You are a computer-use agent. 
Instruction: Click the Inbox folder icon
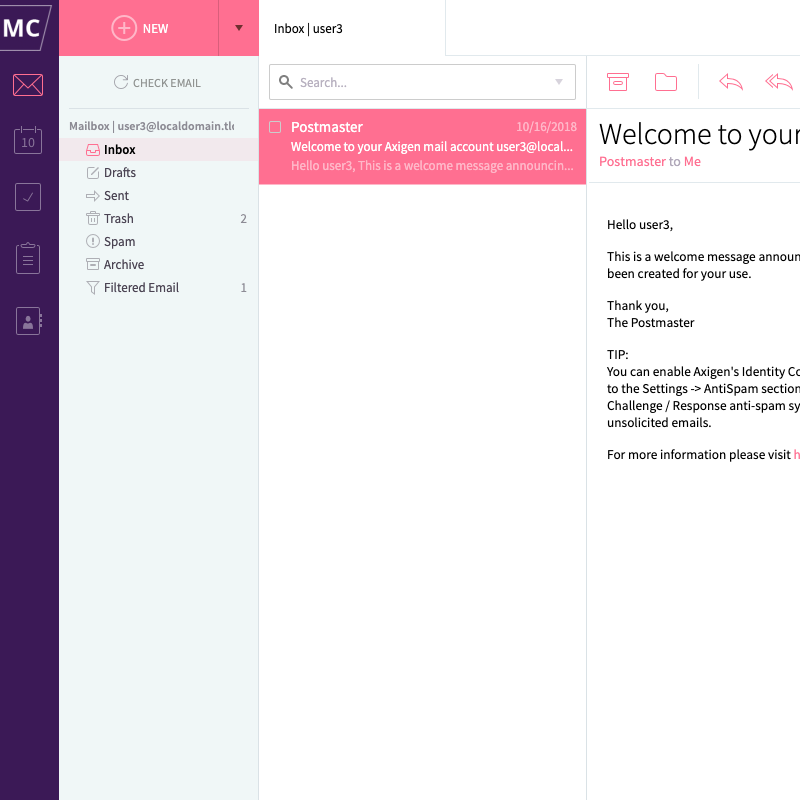pyautogui.click(x=93, y=149)
